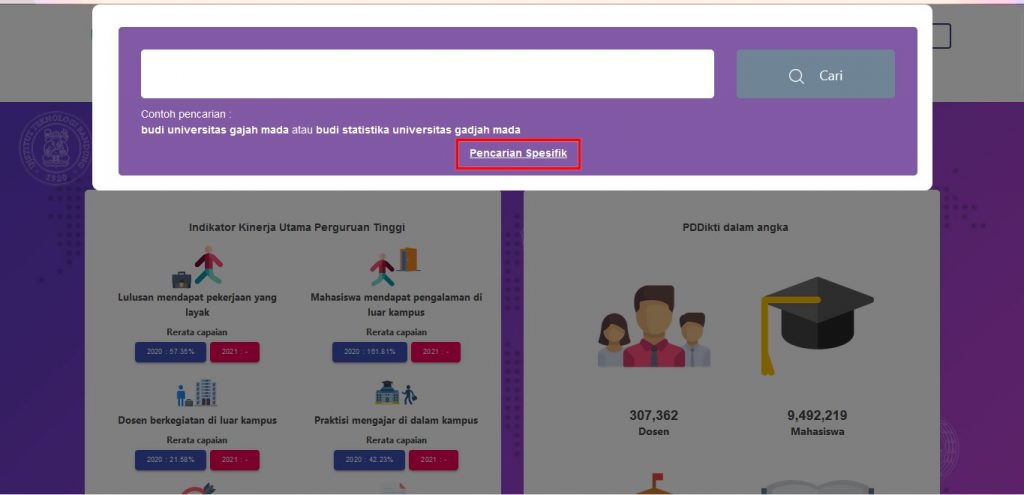This screenshot has width=1024, height=495.
Task: Click Indikator Kinerja Utama Perguruan Tinggi heading
Action: point(297,227)
